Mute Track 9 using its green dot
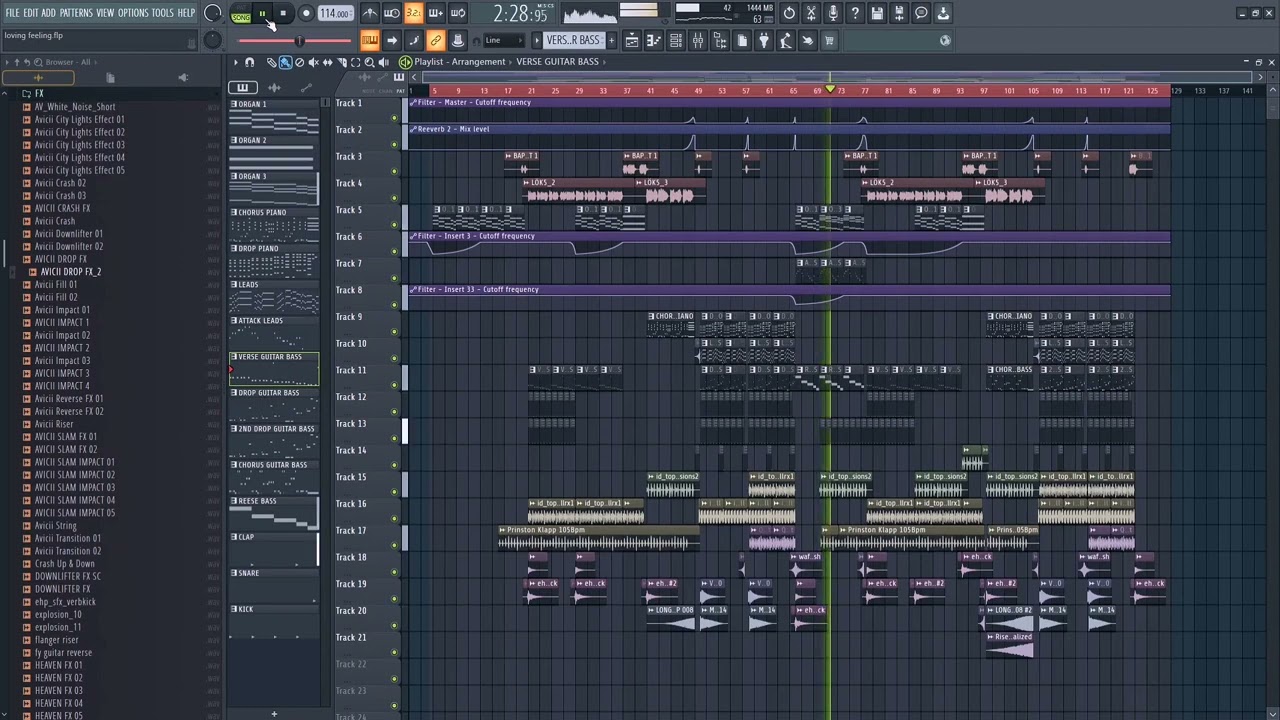The width and height of the screenshot is (1280, 720). [394, 331]
